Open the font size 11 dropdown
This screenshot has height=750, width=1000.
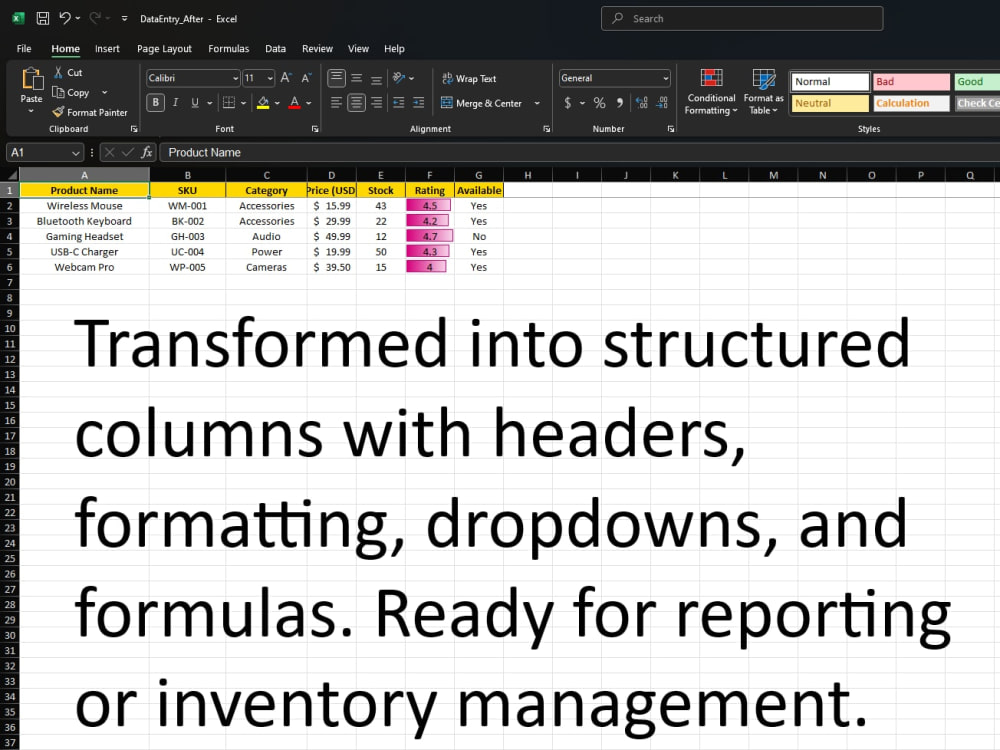[x=270, y=78]
